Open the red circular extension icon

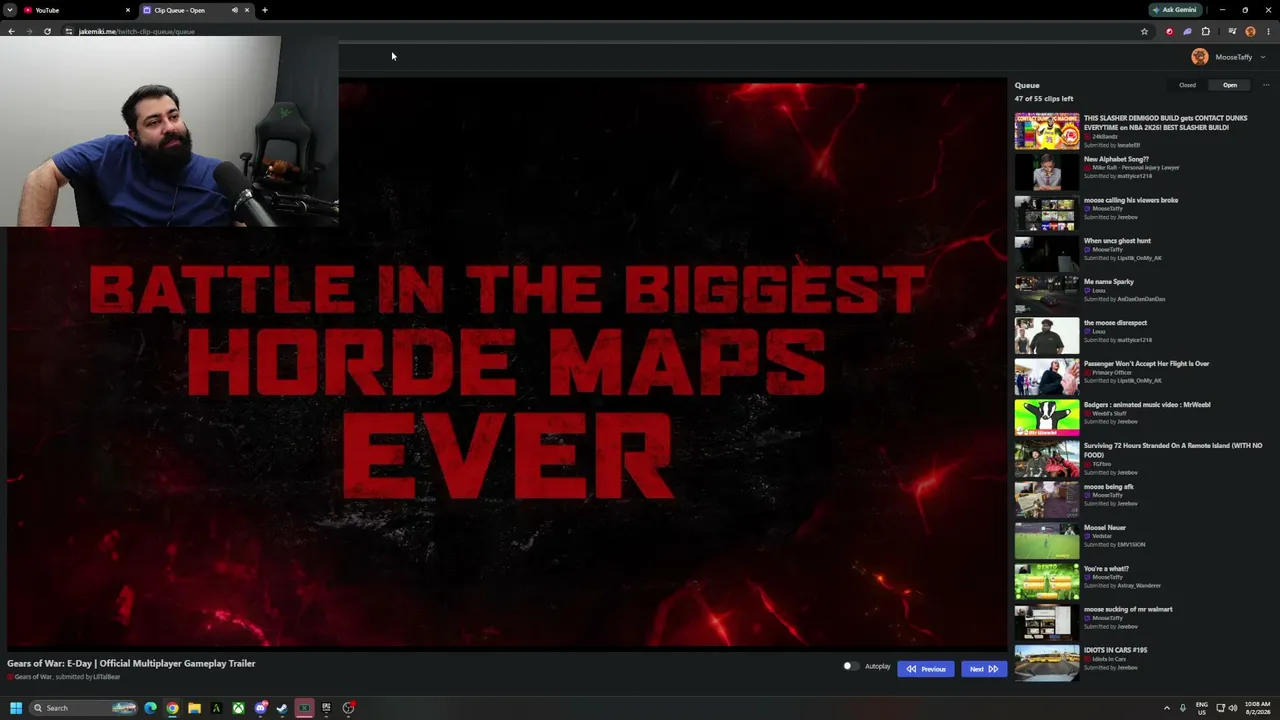[x=1169, y=31]
